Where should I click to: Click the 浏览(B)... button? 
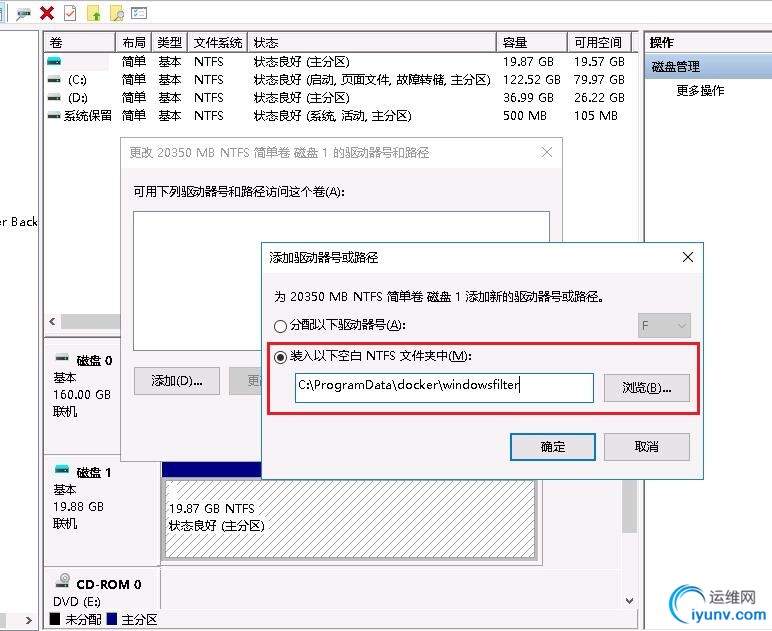[x=646, y=388]
